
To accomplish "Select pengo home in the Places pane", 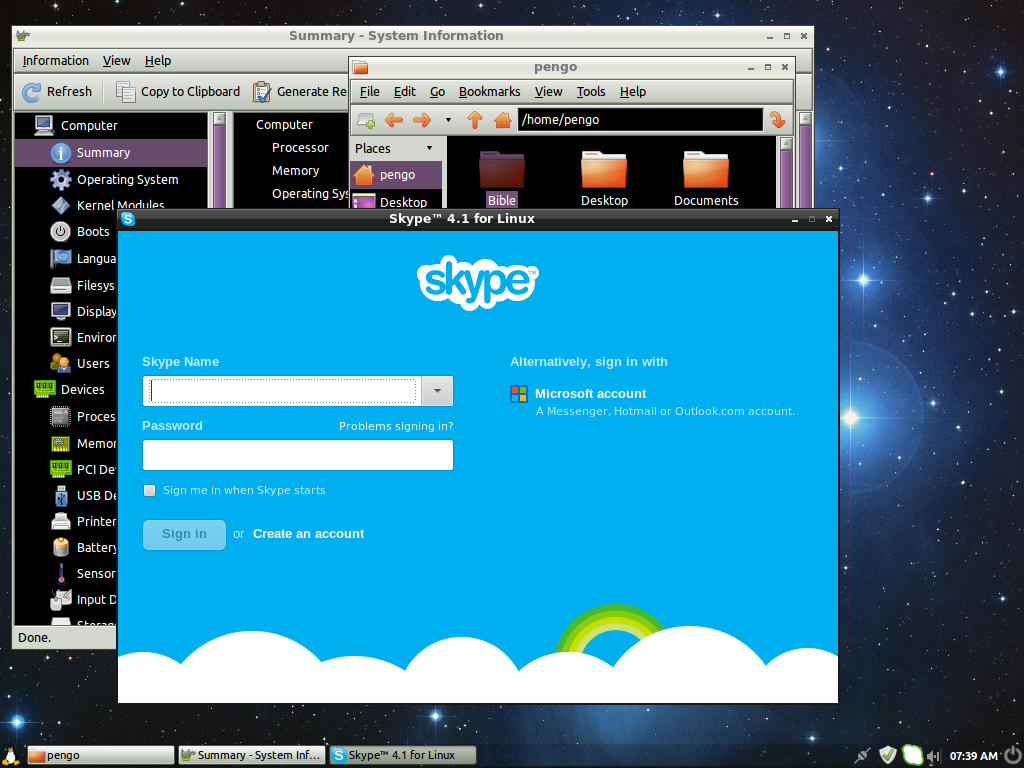I will pos(396,175).
